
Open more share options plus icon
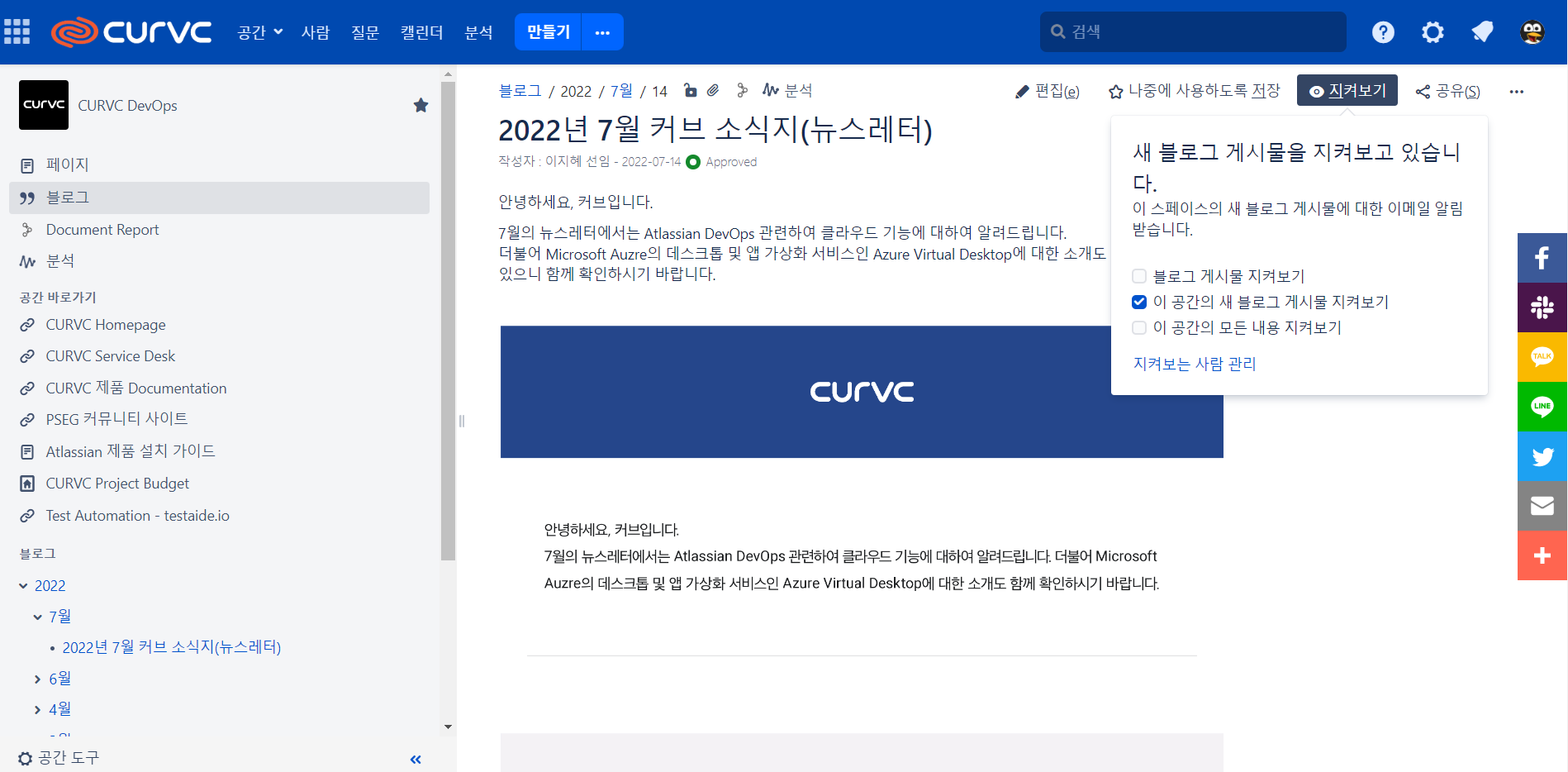pos(1542,555)
